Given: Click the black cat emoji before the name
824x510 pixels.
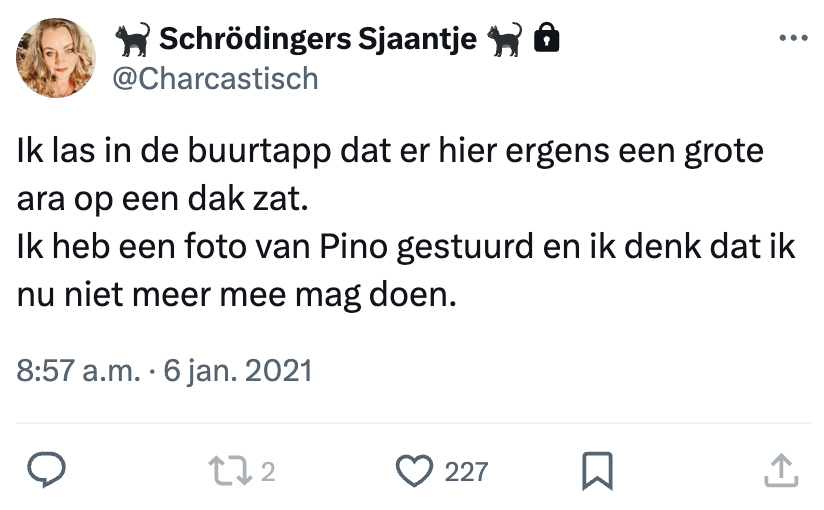Looking at the screenshot, I should [132, 39].
